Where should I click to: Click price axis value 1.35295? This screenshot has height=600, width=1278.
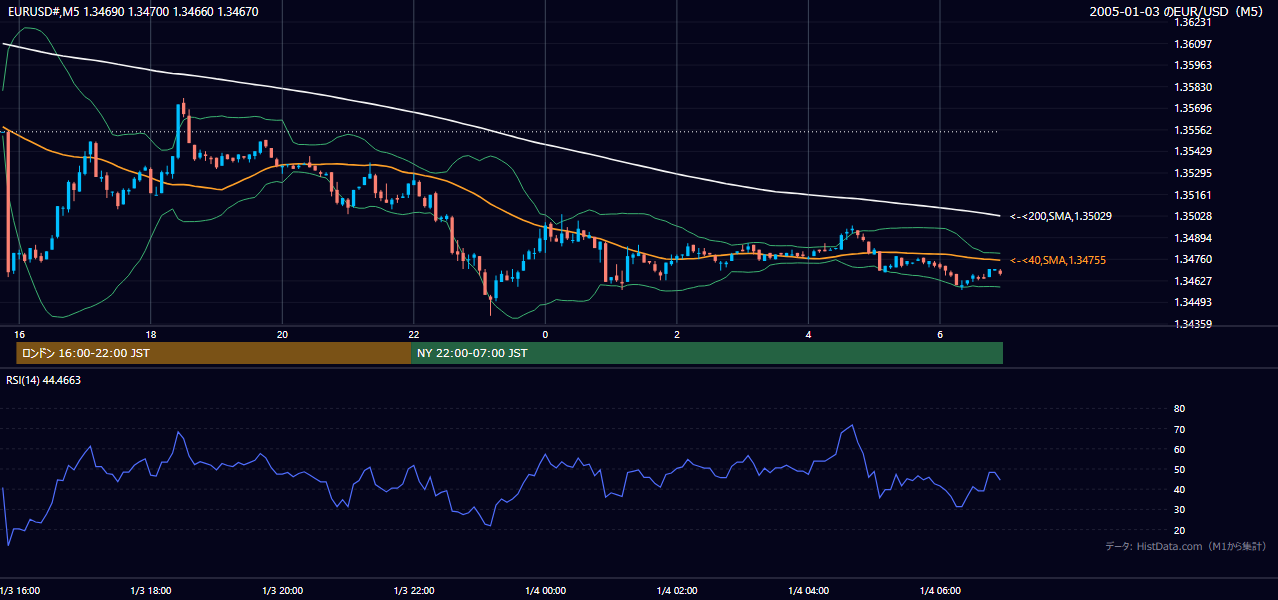coord(1192,173)
